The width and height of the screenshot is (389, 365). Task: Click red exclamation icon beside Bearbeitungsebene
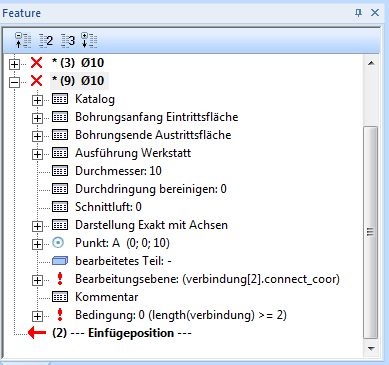[x=60, y=279]
